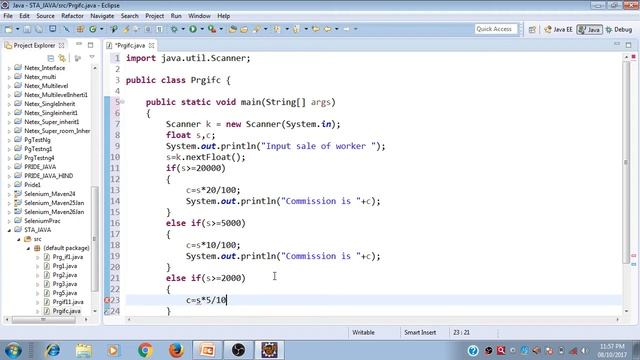Open the Window menu
Image resolution: width=640 pixels, height=360 pixels.
[199, 16]
